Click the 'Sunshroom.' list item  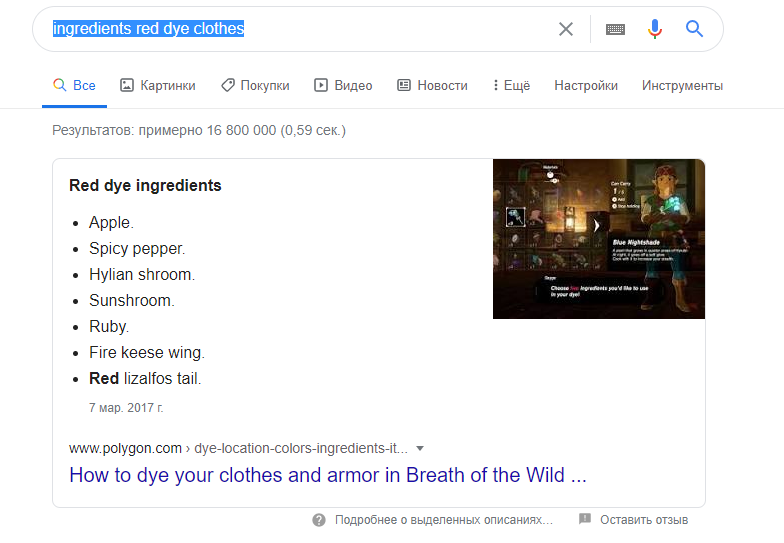pos(132,300)
